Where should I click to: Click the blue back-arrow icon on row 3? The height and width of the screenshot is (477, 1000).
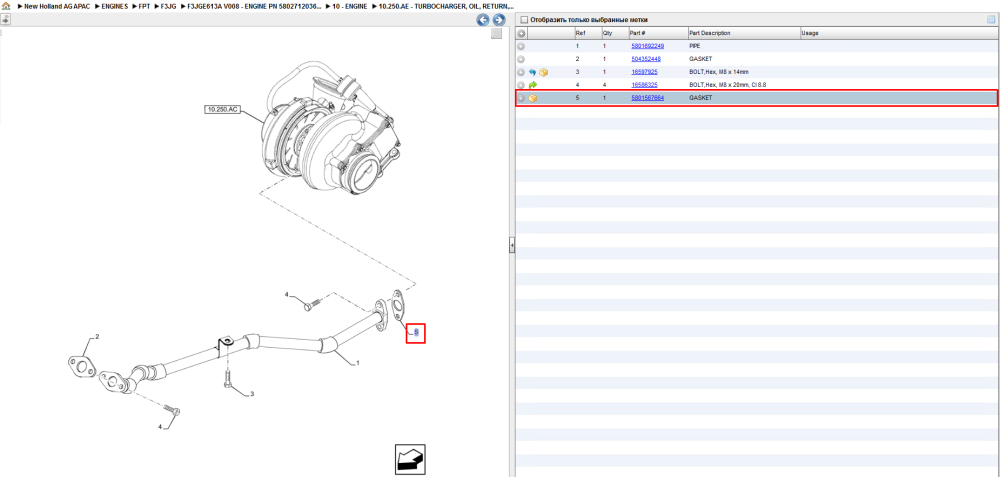pyautogui.click(x=533, y=73)
